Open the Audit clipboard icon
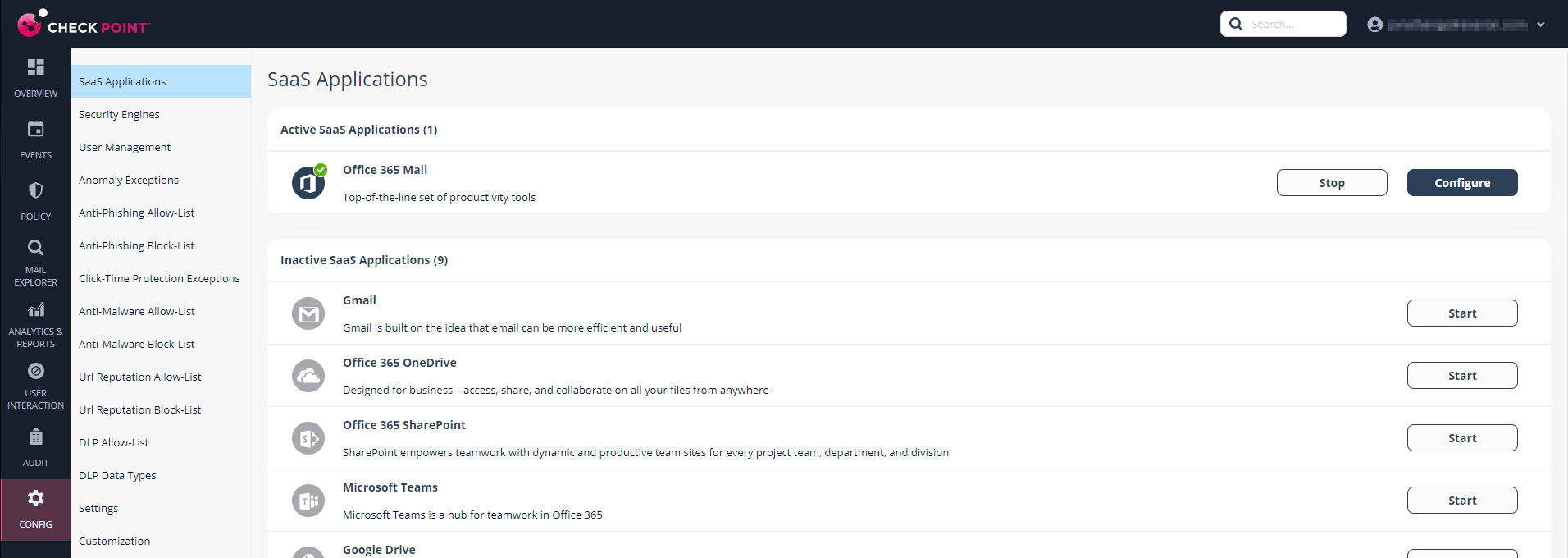Viewport: 1568px width, 558px height. [x=35, y=437]
